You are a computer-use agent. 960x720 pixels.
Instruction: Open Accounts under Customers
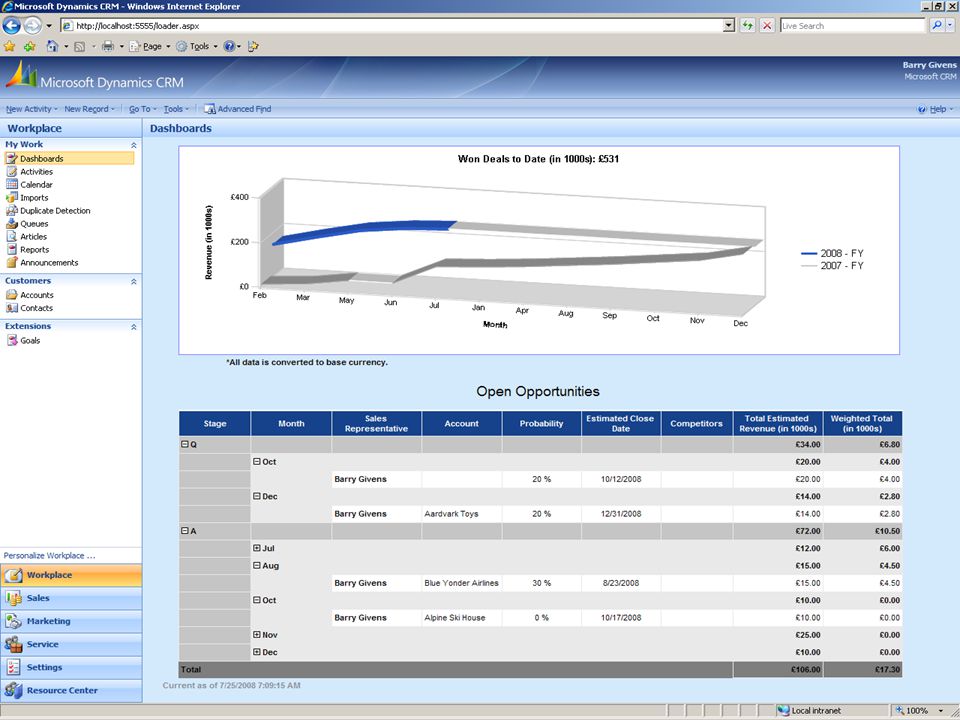[37, 295]
